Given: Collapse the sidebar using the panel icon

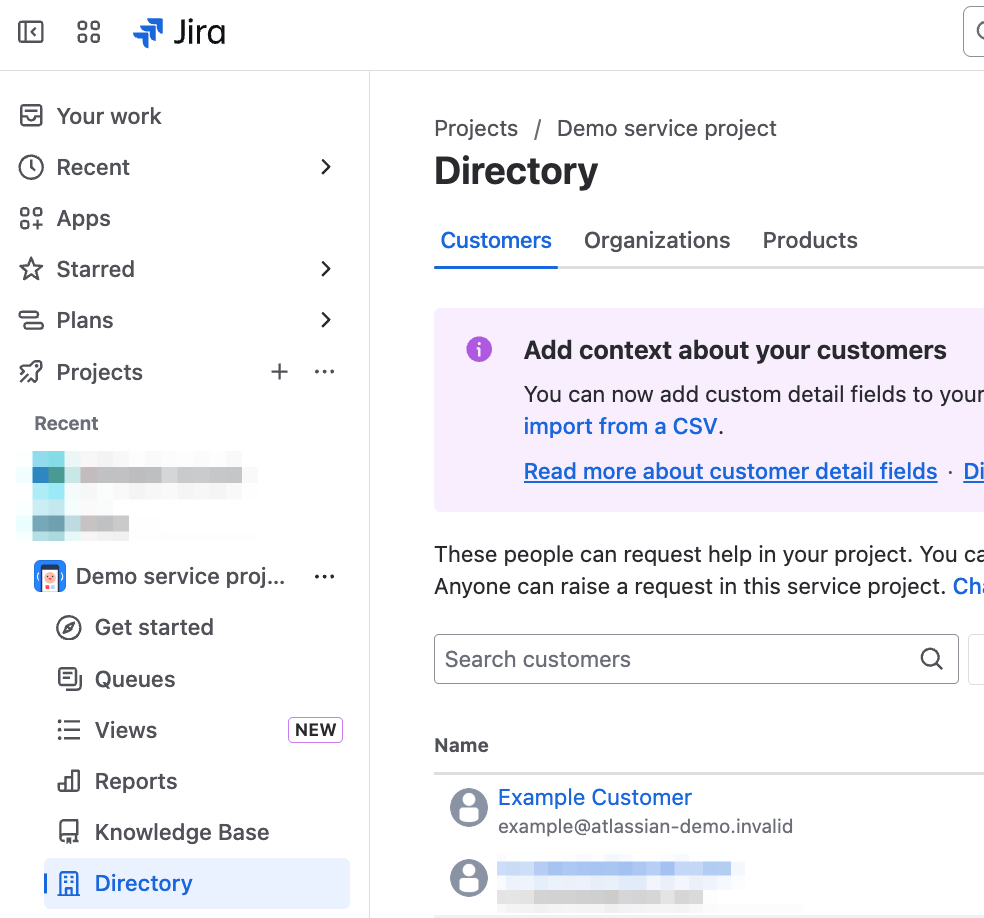Looking at the screenshot, I should click(x=30, y=32).
